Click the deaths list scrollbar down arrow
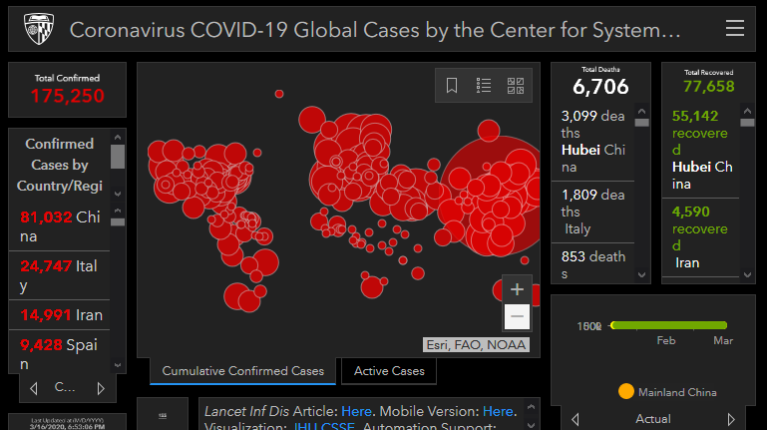The image size is (768, 430). pos(642,272)
